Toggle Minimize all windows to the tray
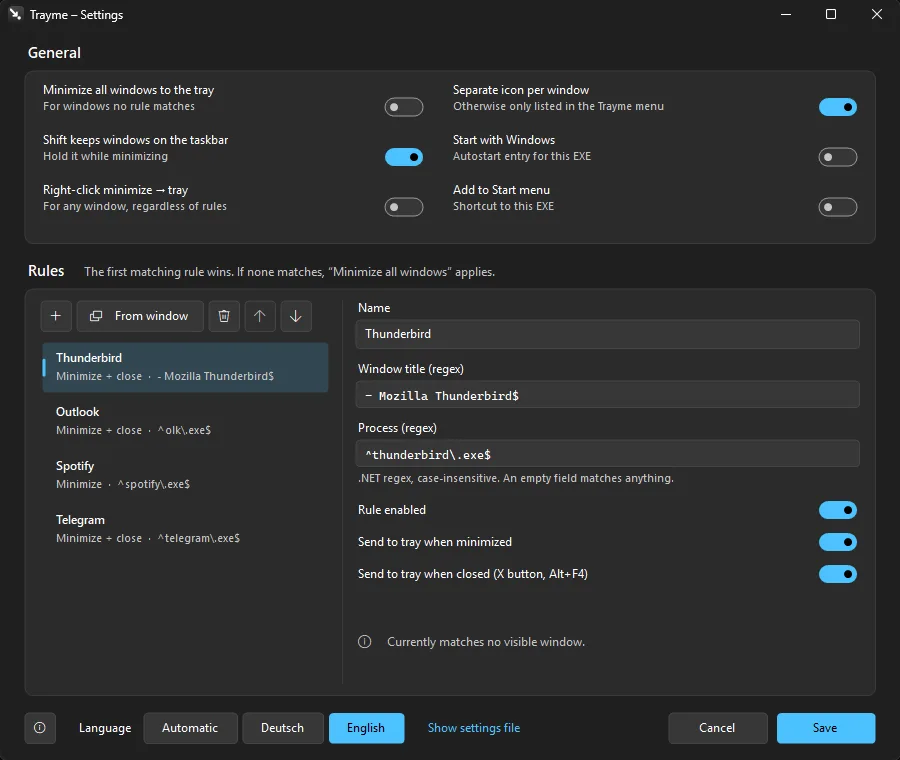Viewport: 900px width, 760px height. 404,107
